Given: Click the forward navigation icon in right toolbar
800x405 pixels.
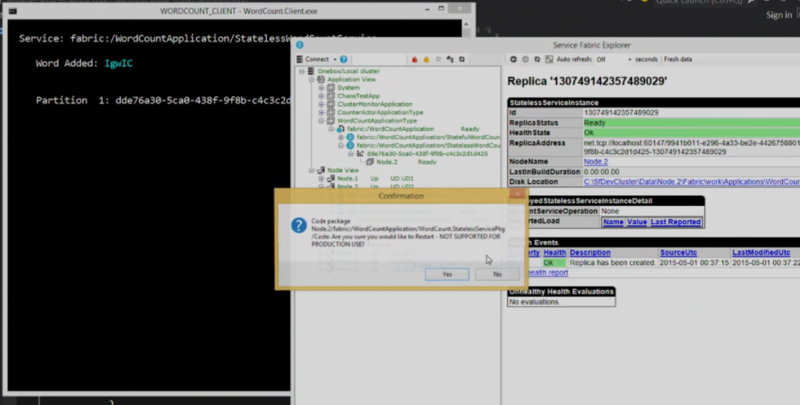Looking at the screenshot, I should click(x=525, y=59).
